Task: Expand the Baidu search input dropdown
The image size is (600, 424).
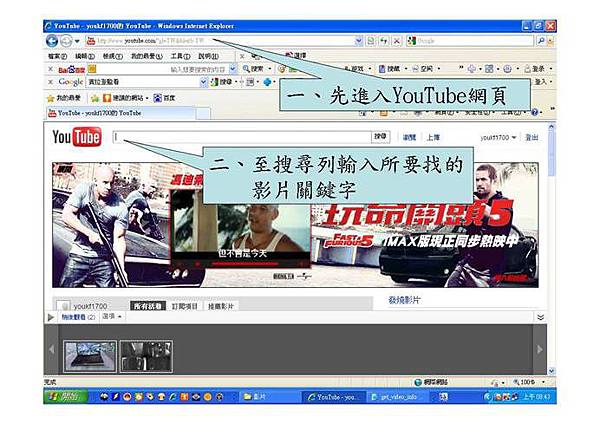Action: click(x=233, y=69)
